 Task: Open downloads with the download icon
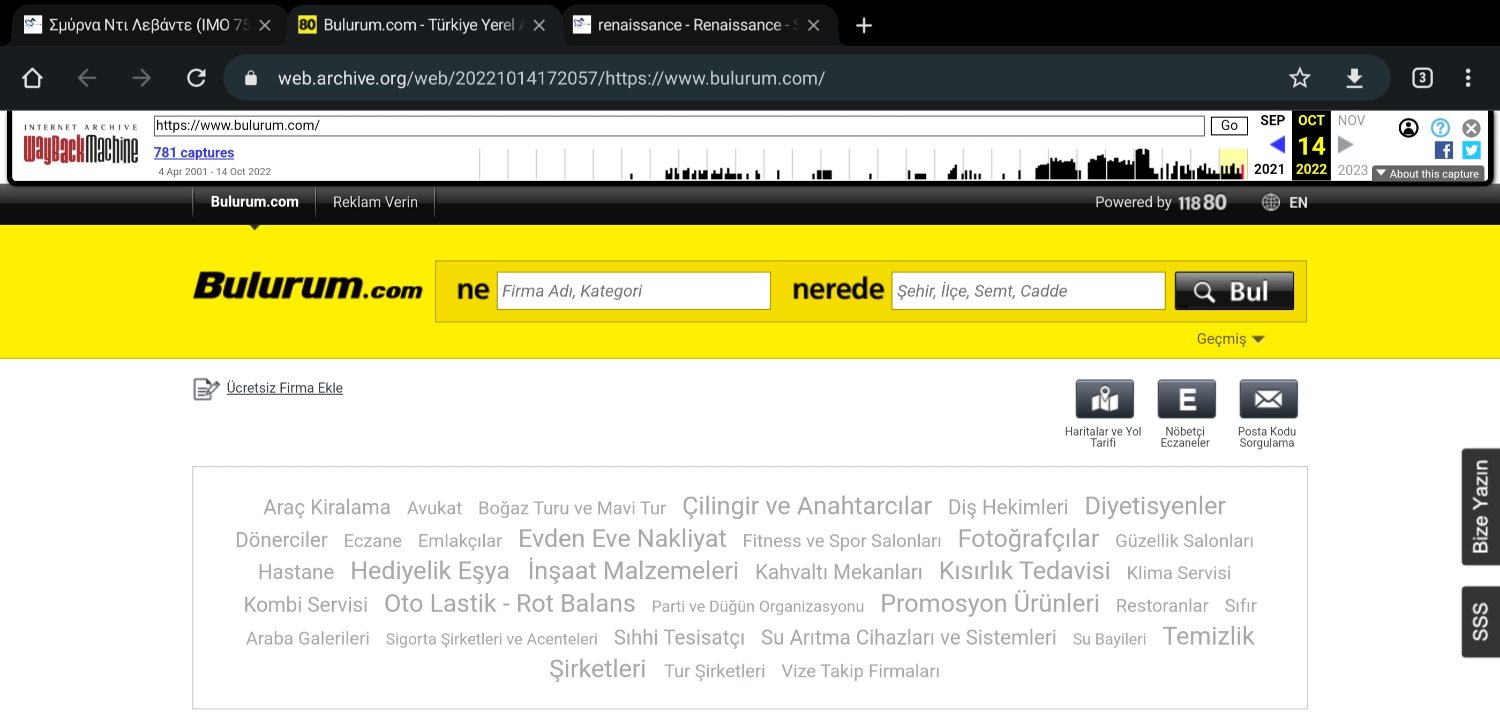(x=1354, y=78)
